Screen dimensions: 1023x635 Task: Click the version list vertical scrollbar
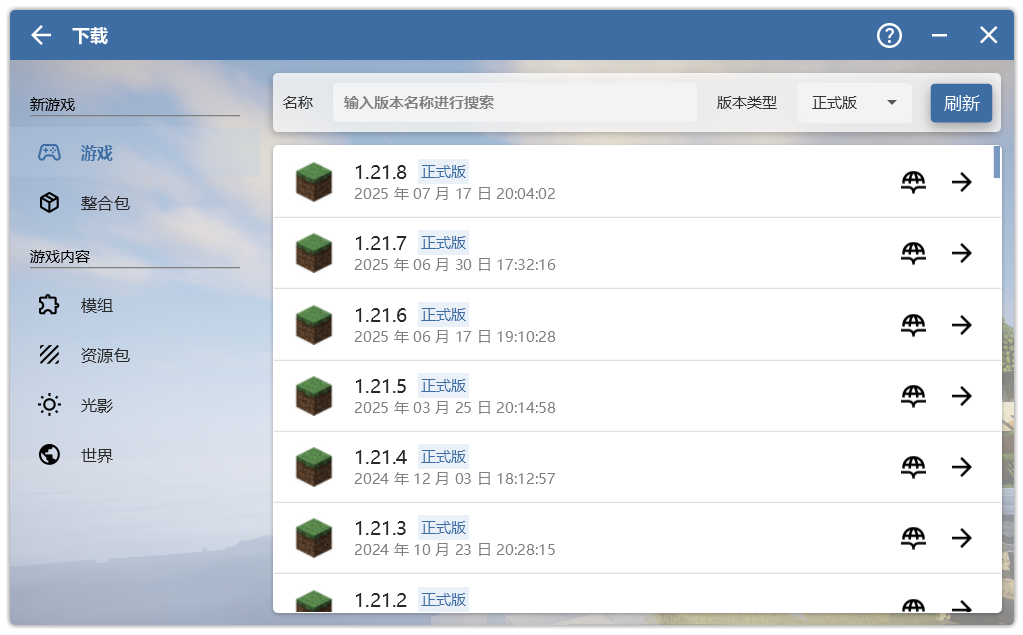click(x=996, y=163)
